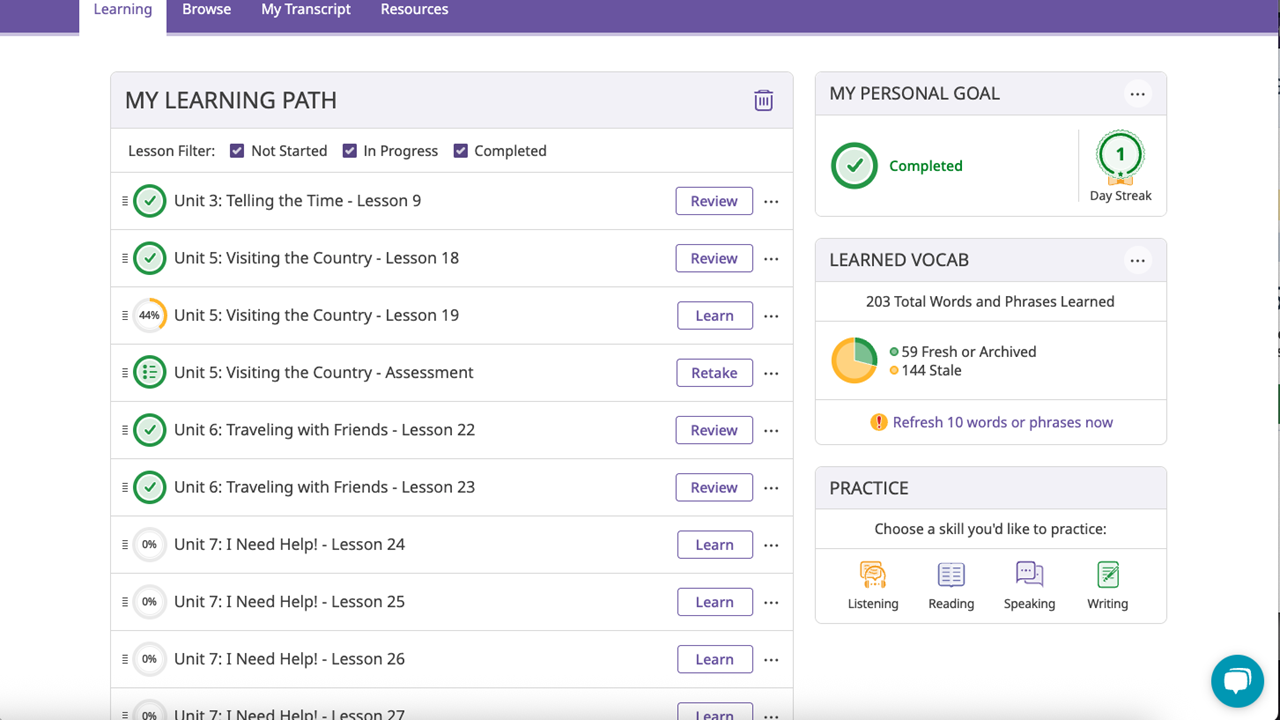Click the 0% progress circle for Lesson 26

tap(149, 659)
